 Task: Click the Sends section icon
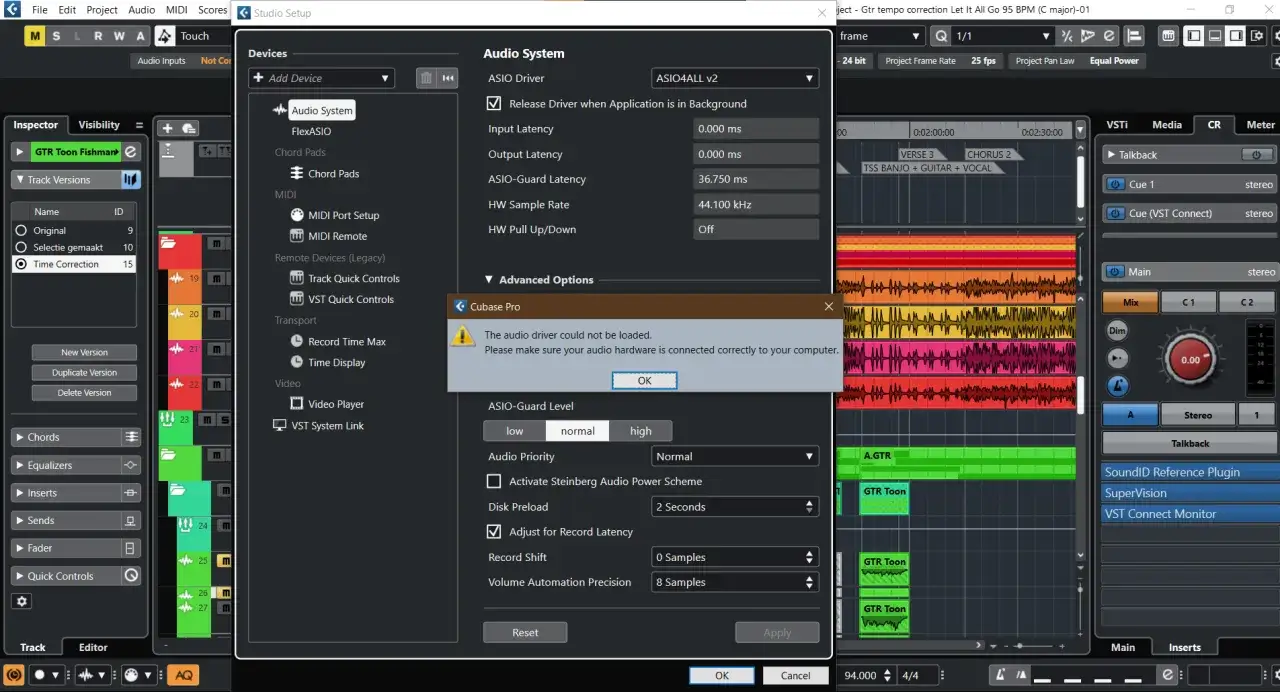pos(131,520)
